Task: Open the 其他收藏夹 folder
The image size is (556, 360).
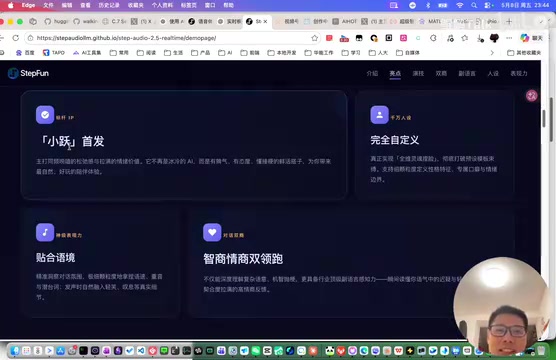Action: click(524, 52)
